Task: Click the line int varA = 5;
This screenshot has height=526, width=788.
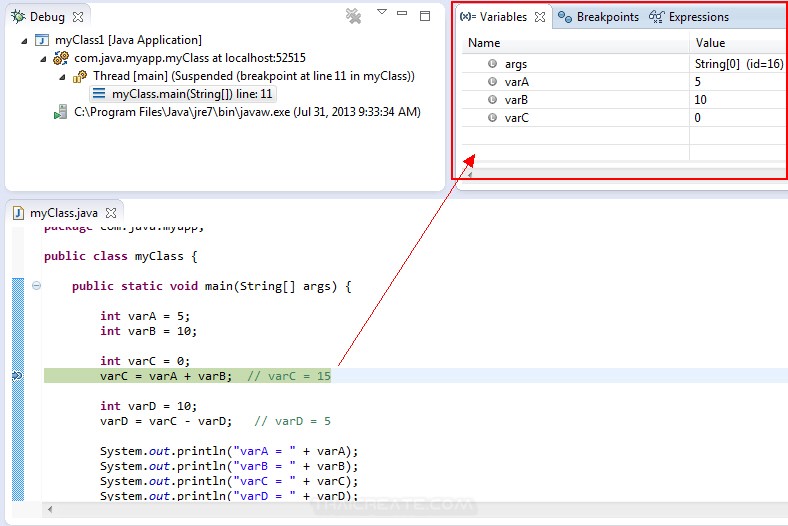Action: click(145, 316)
